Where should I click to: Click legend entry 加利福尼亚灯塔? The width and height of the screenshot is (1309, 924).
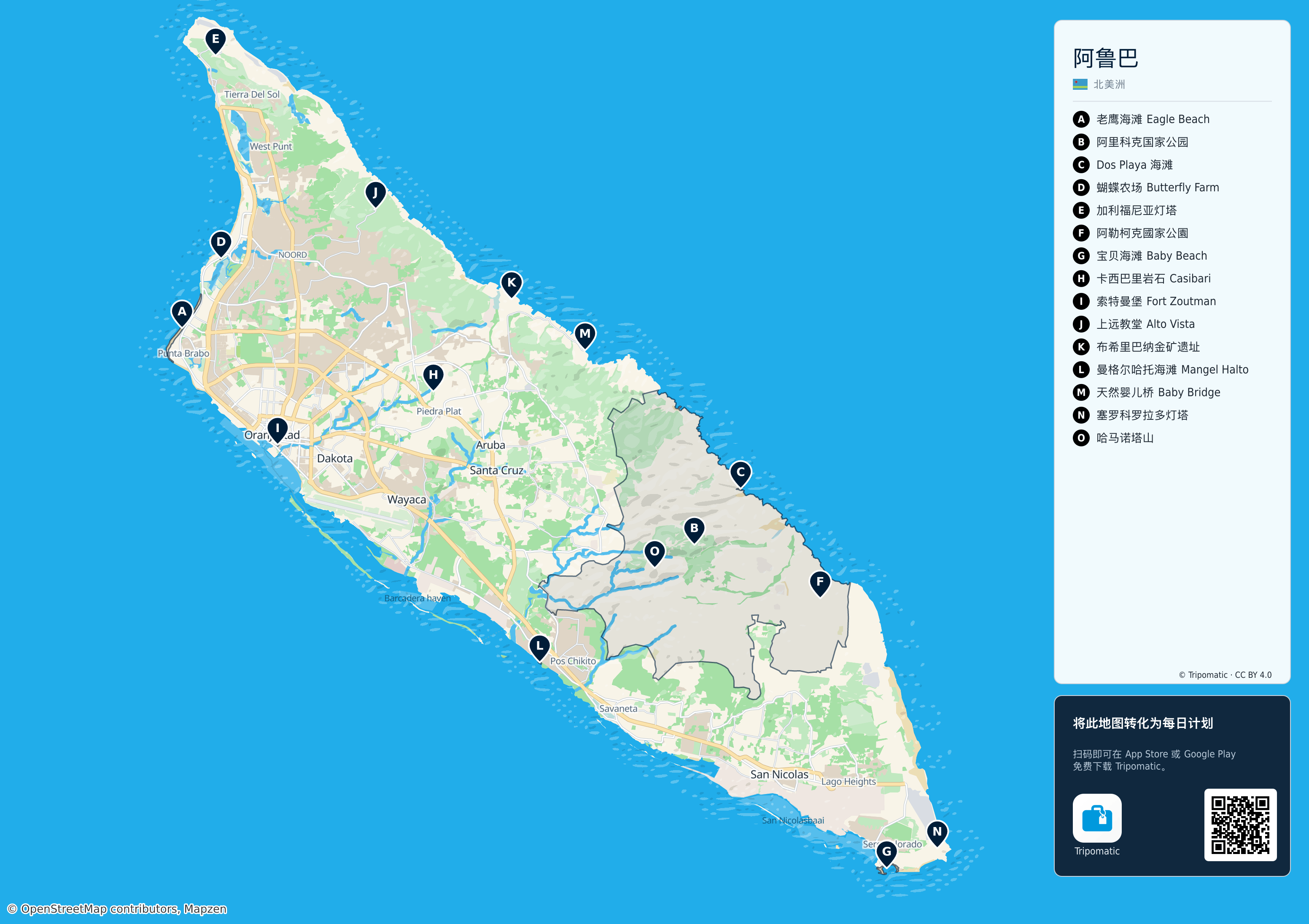coord(1125,210)
